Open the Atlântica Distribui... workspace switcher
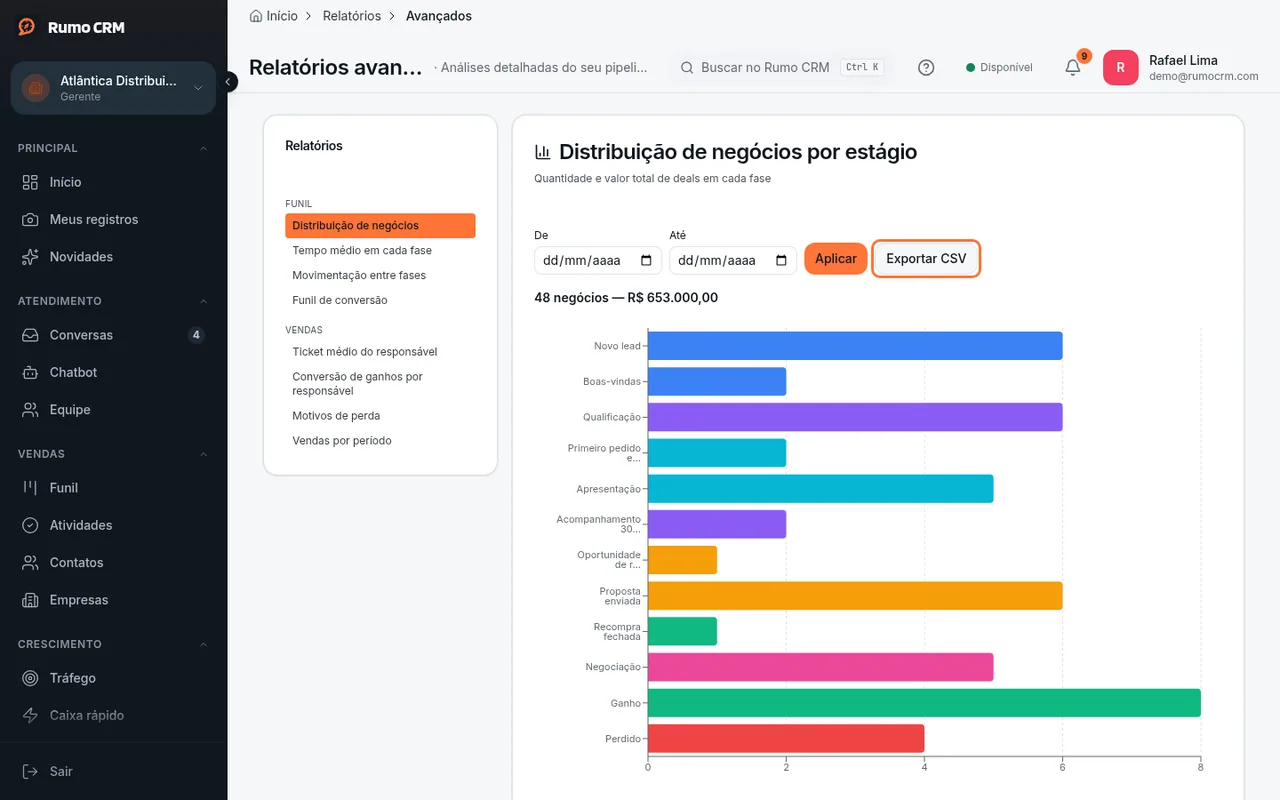Screen dimensions: 1280x800 (113, 88)
